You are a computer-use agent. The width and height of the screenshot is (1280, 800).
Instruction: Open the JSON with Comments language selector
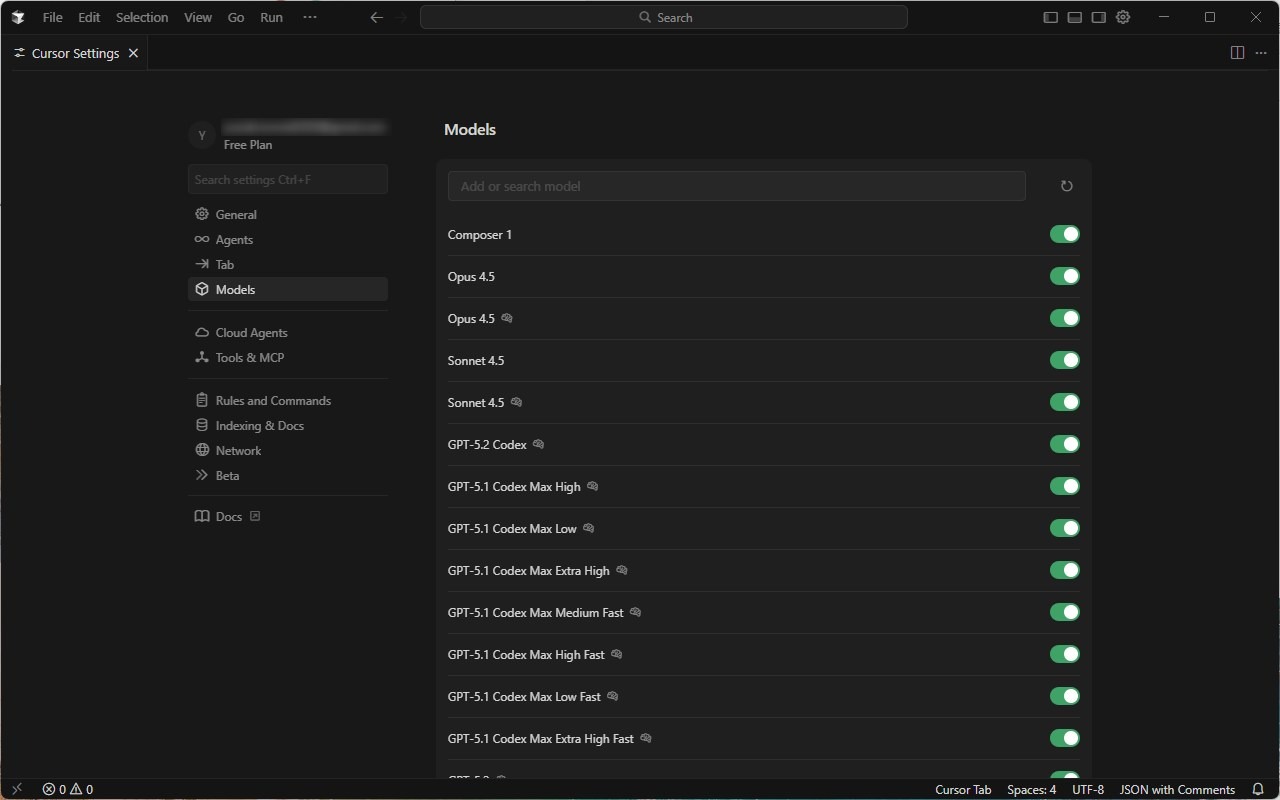tap(1177, 789)
